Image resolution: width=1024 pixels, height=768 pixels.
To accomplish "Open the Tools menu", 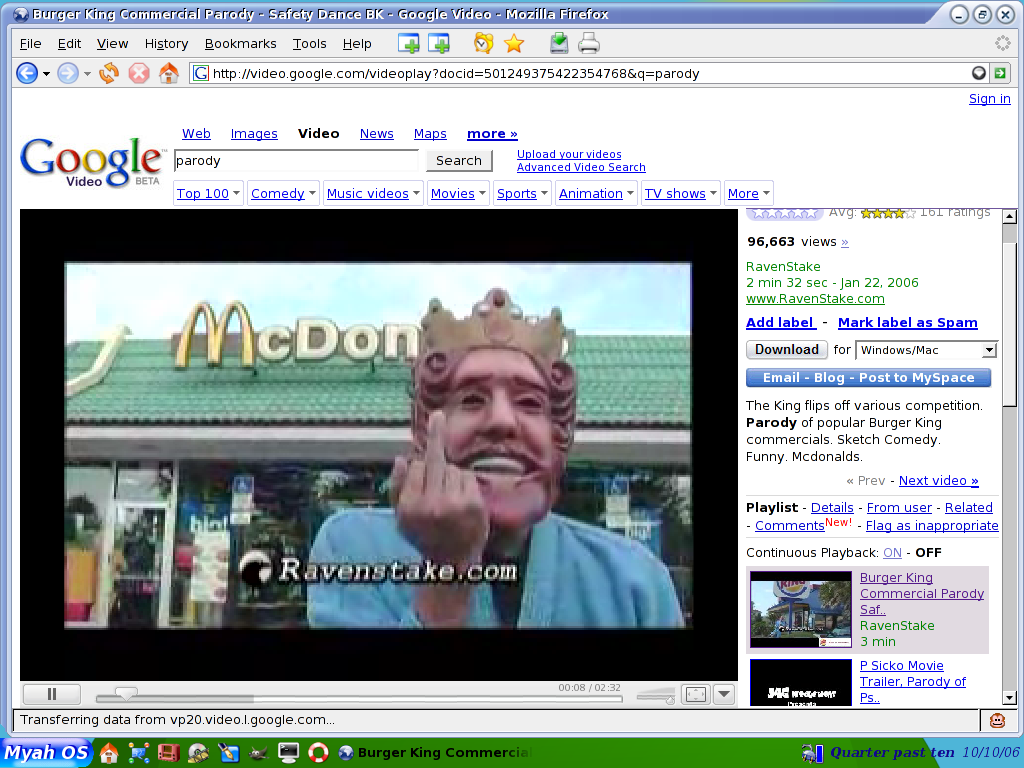I will tap(310, 44).
